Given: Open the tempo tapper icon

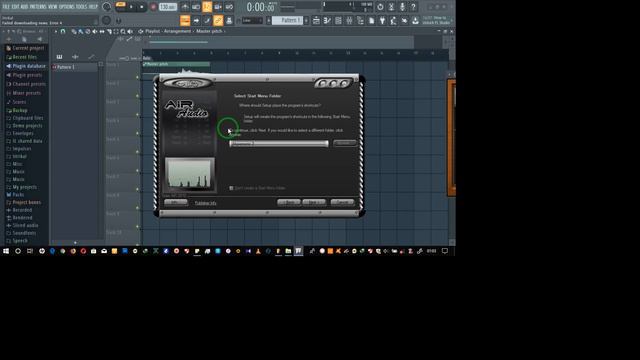Looking at the screenshot, I should [x=393, y=20].
